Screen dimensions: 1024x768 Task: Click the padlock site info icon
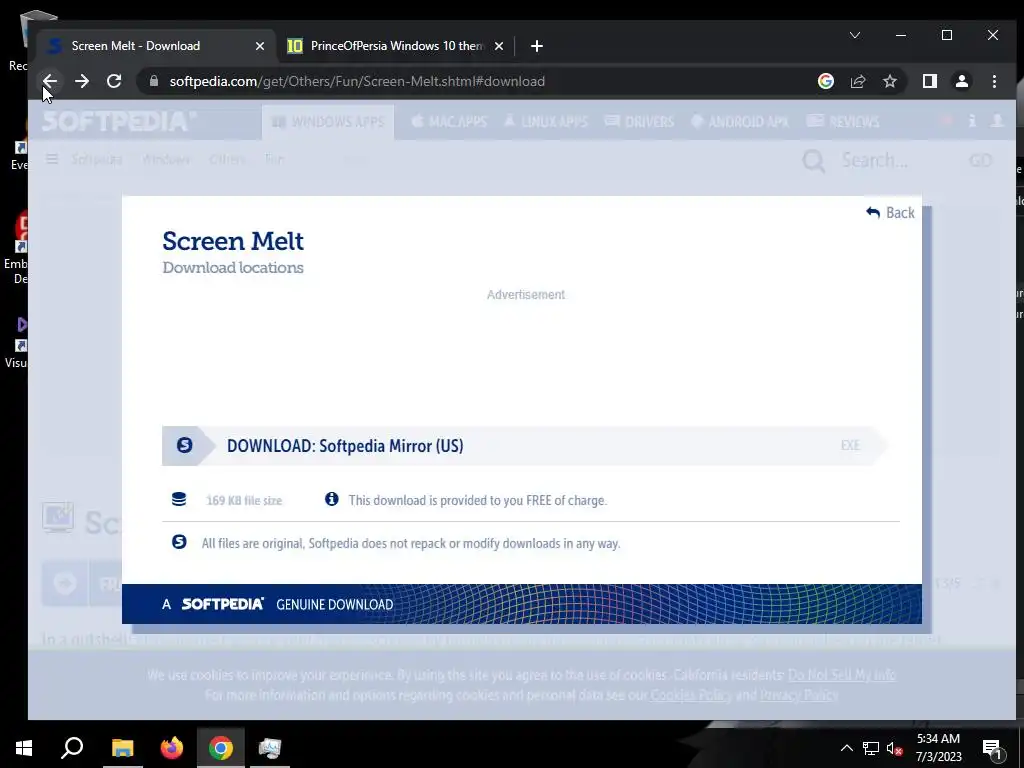click(154, 81)
